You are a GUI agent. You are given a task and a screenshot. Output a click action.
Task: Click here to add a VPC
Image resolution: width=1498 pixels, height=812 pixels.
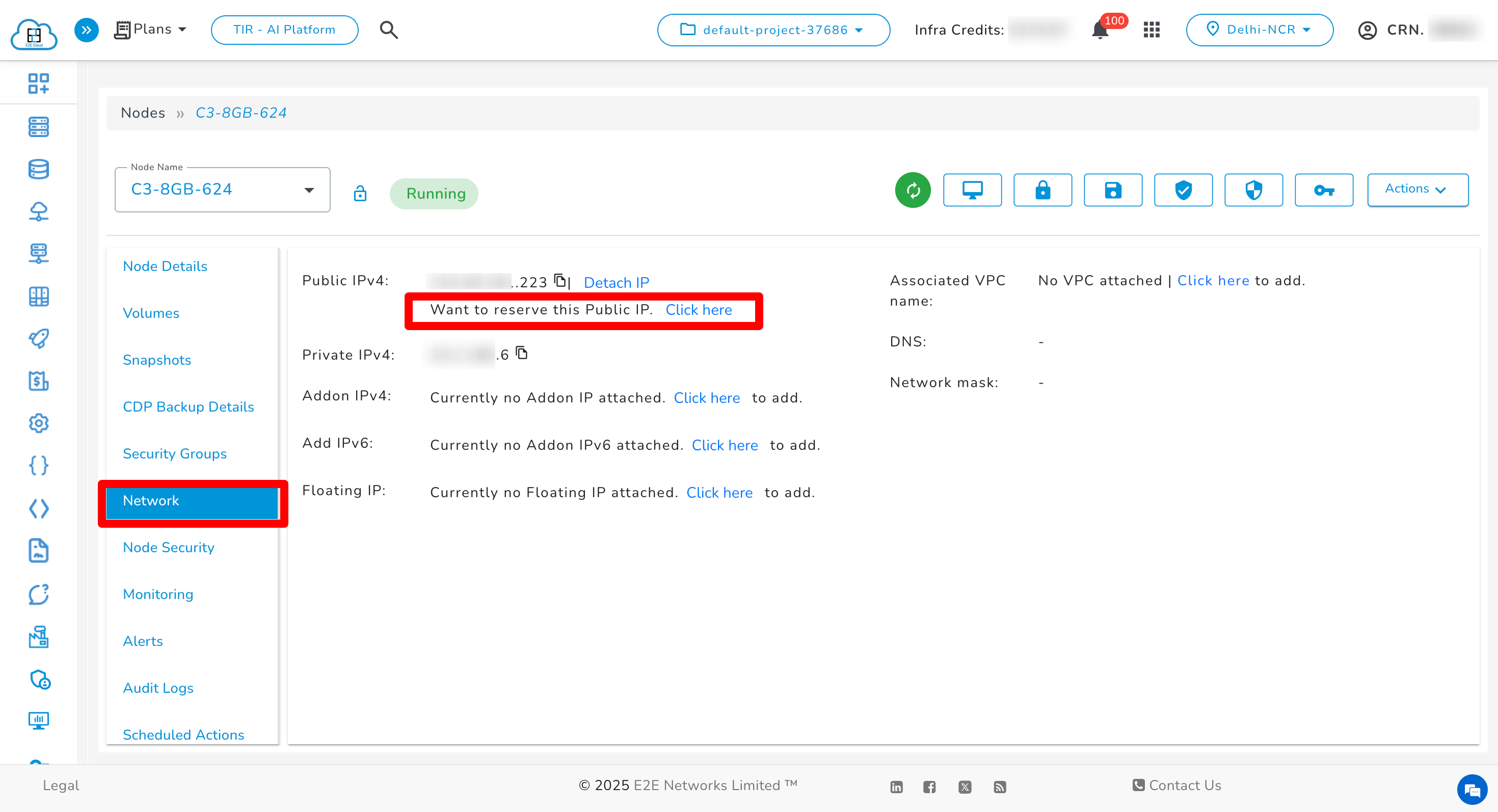pos(1214,281)
